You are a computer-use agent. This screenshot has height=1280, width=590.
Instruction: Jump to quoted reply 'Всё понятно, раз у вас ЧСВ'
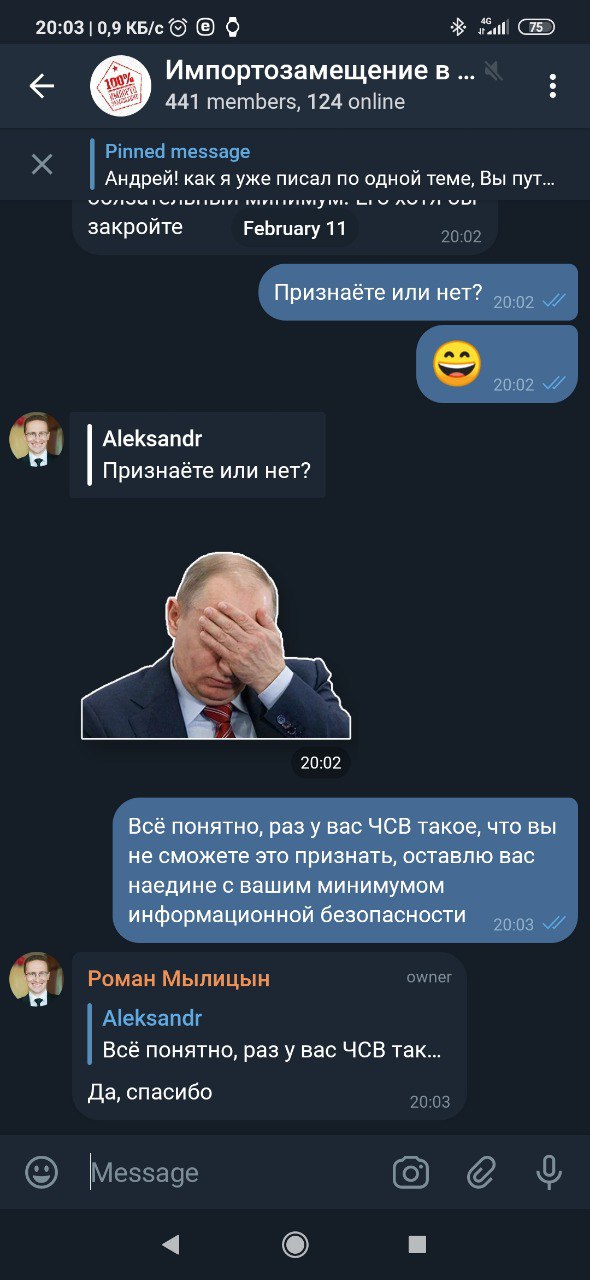271,1034
